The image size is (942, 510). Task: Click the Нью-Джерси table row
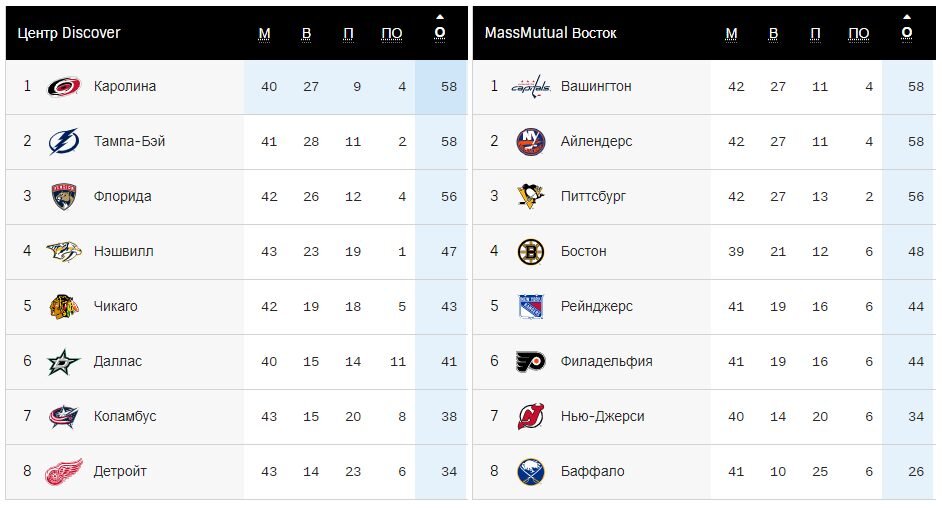click(704, 417)
